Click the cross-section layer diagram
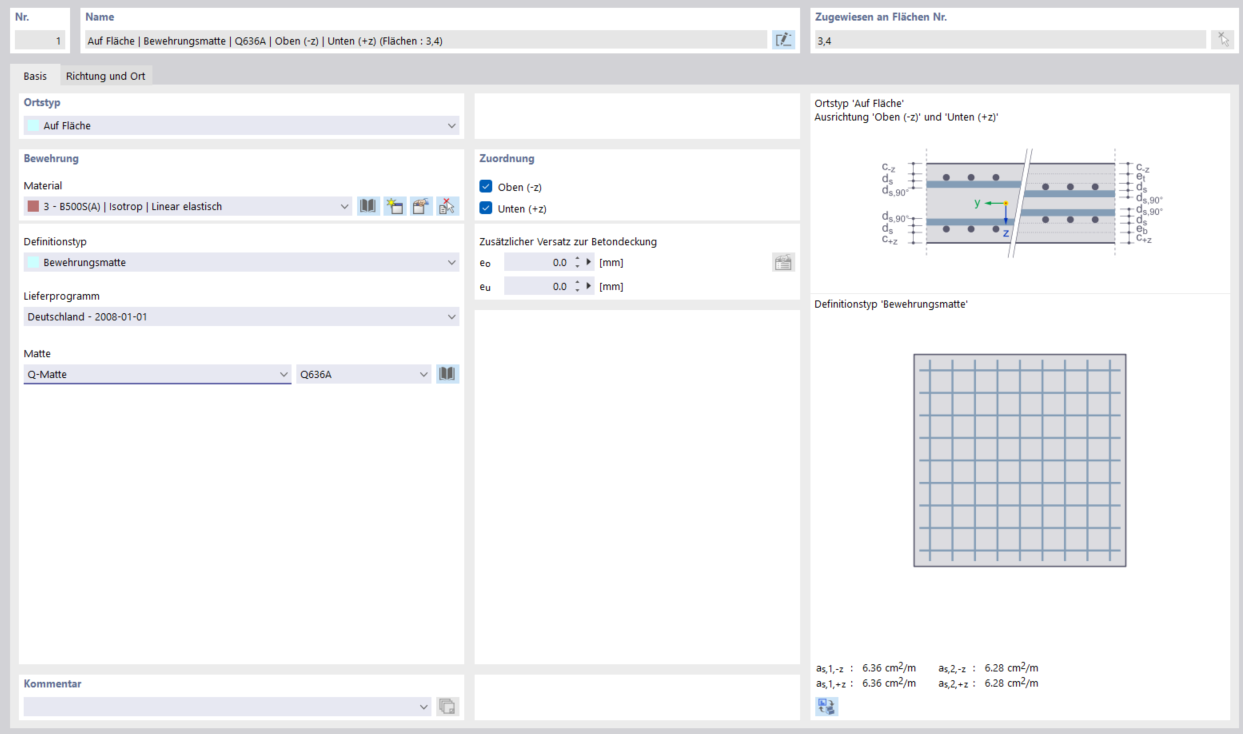Viewport: 1243px width, 734px height. [x=1020, y=204]
